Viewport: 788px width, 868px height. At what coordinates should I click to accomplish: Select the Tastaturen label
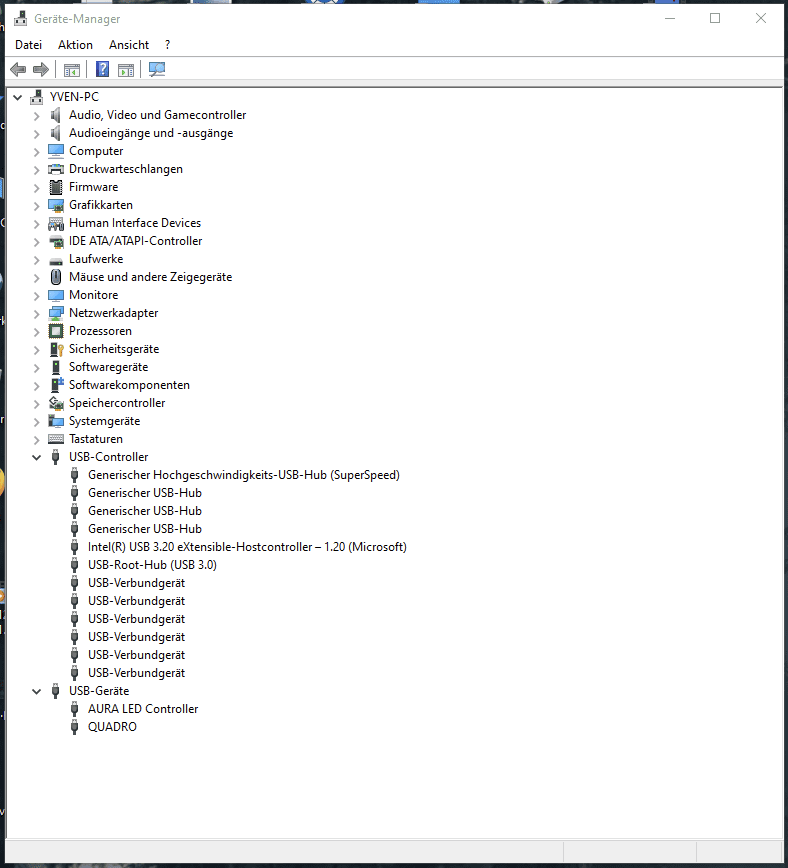point(96,439)
